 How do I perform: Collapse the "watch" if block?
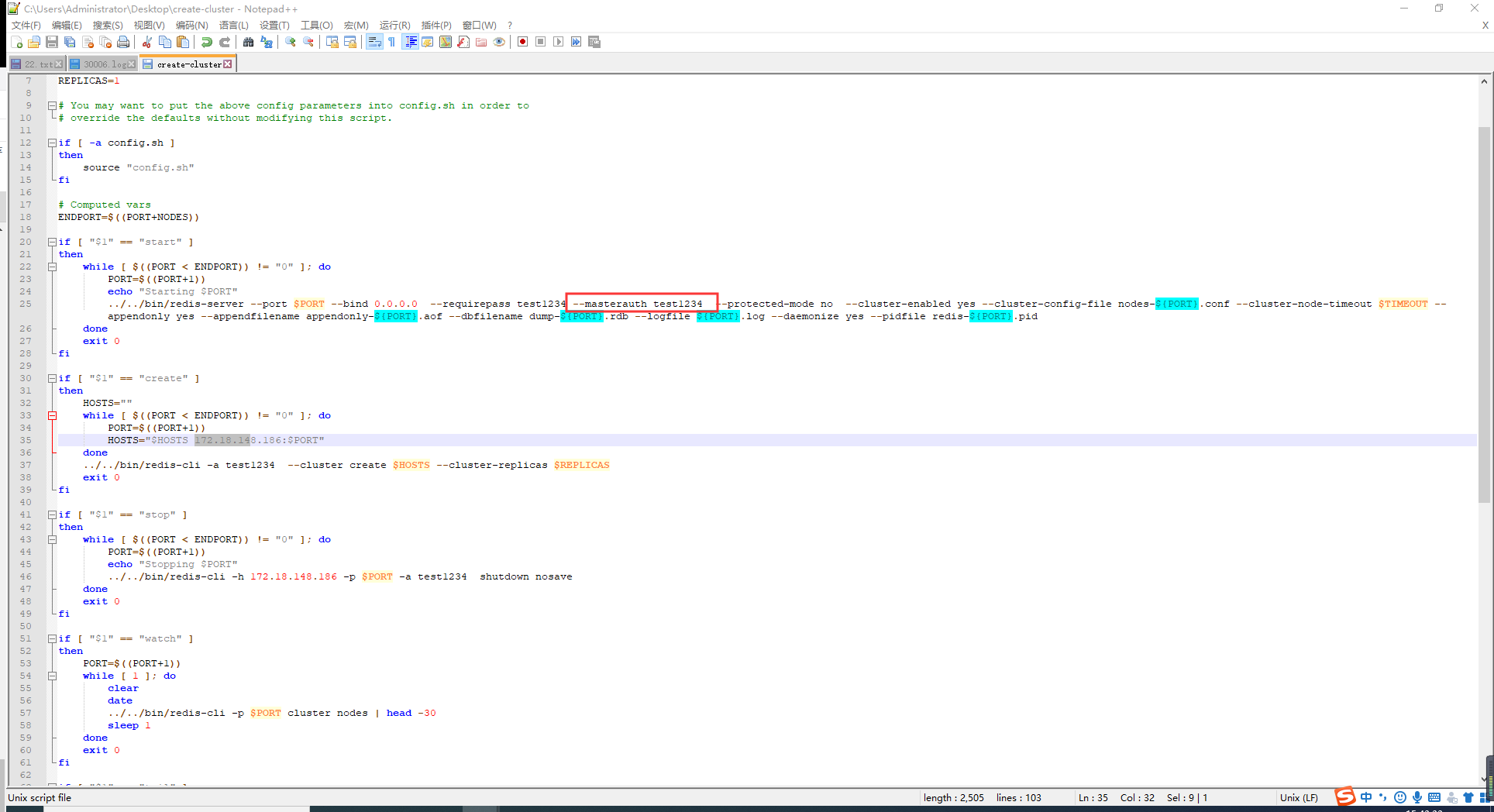(52, 638)
